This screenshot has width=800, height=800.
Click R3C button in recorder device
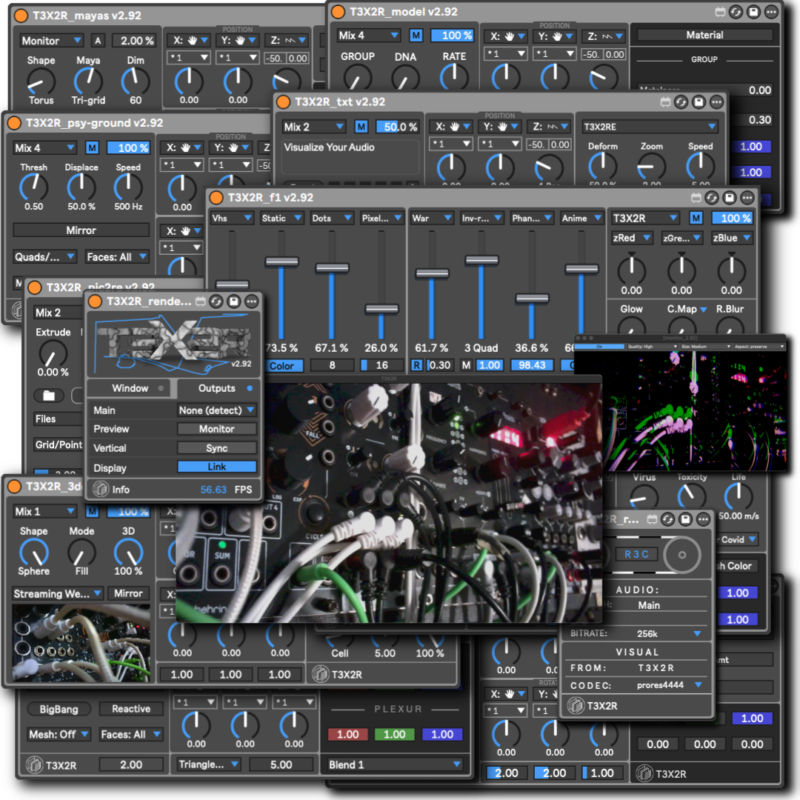click(x=636, y=555)
